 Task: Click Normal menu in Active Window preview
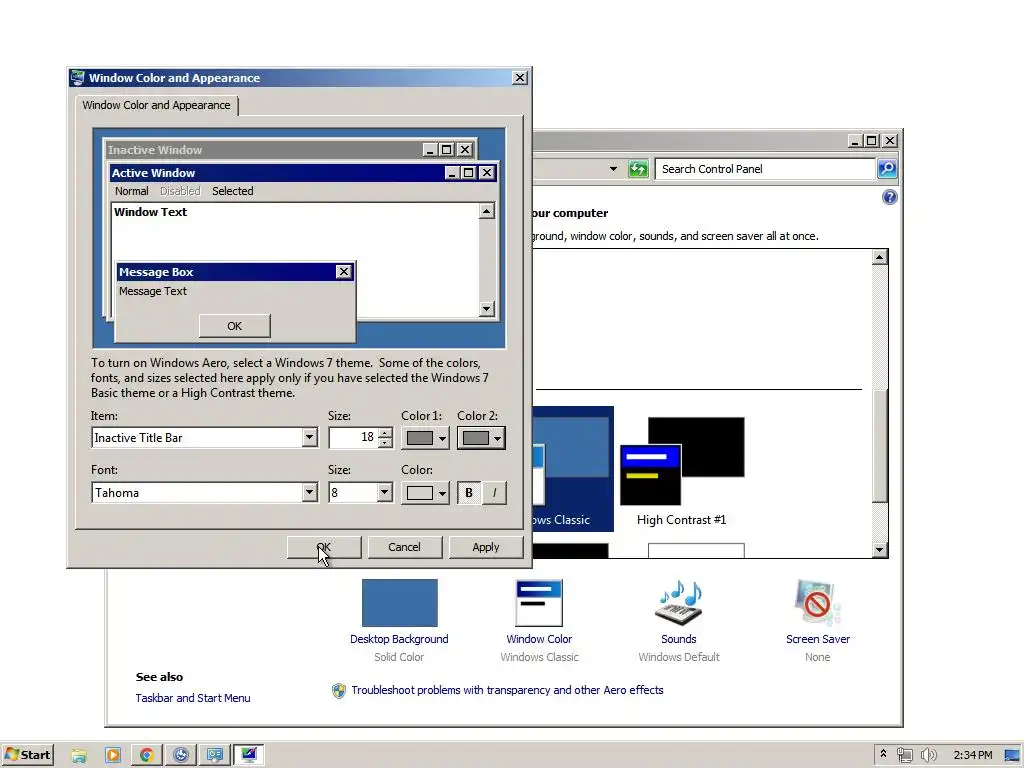pos(131,191)
